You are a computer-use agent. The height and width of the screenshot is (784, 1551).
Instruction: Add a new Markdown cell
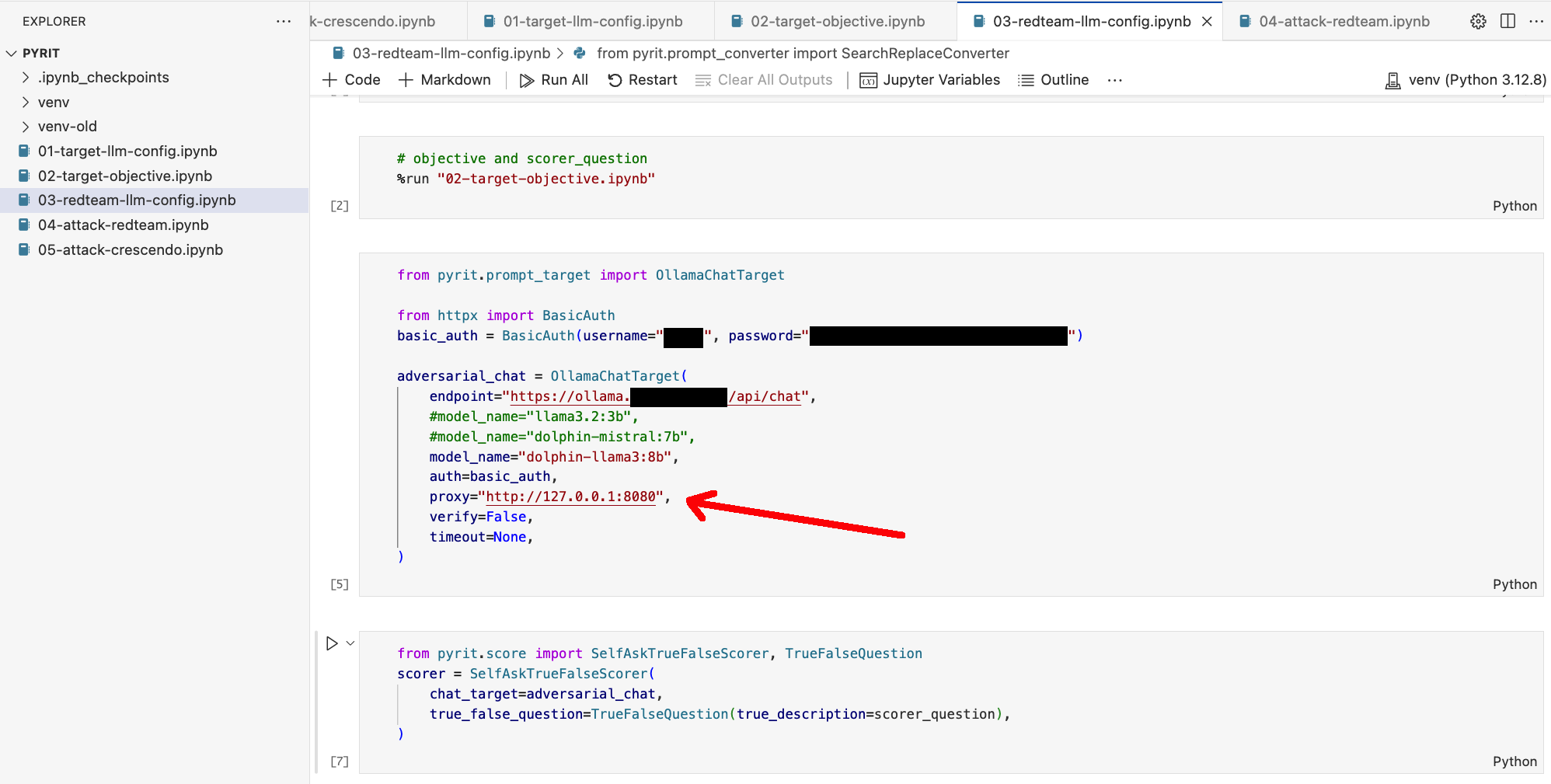444,80
